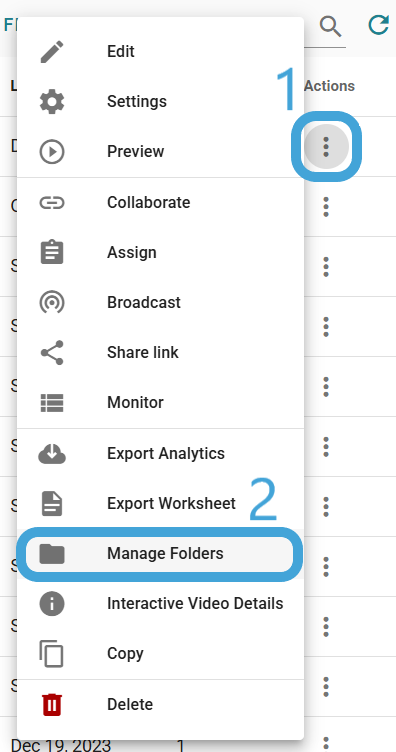Select Manage Folders from the menu
396x752 pixels.
pyautogui.click(x=160, y=554)
